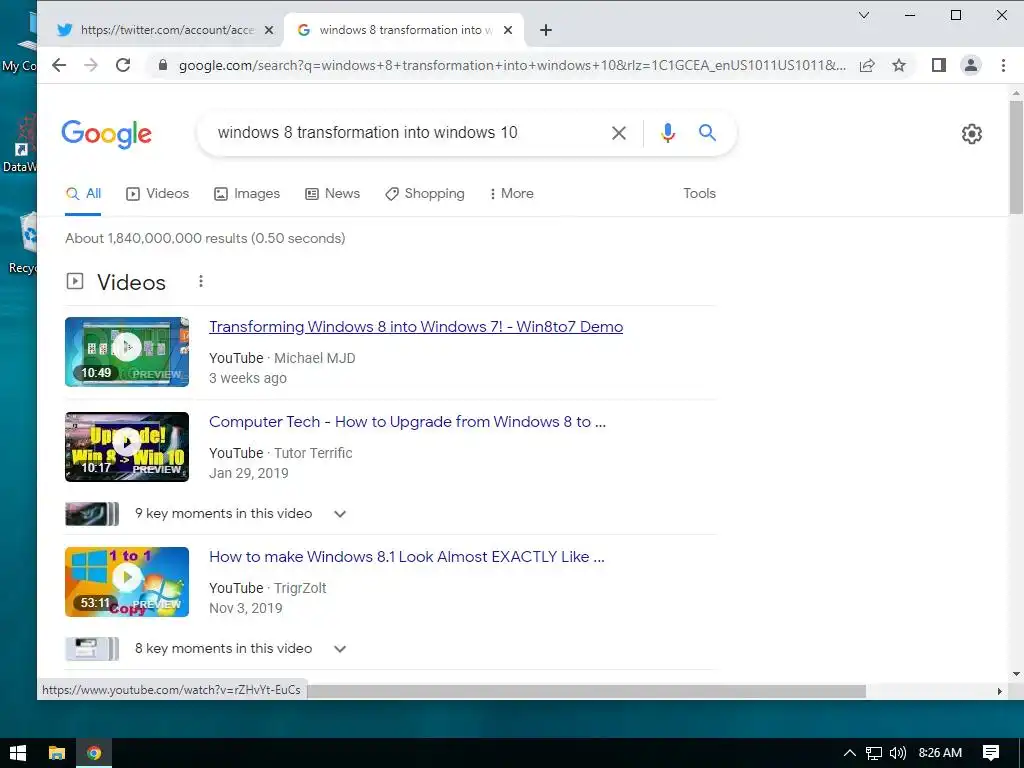Switch to Videos results tab
Image resolution: width=1024 pixels, height=768 pixels.
click(157, 193)
